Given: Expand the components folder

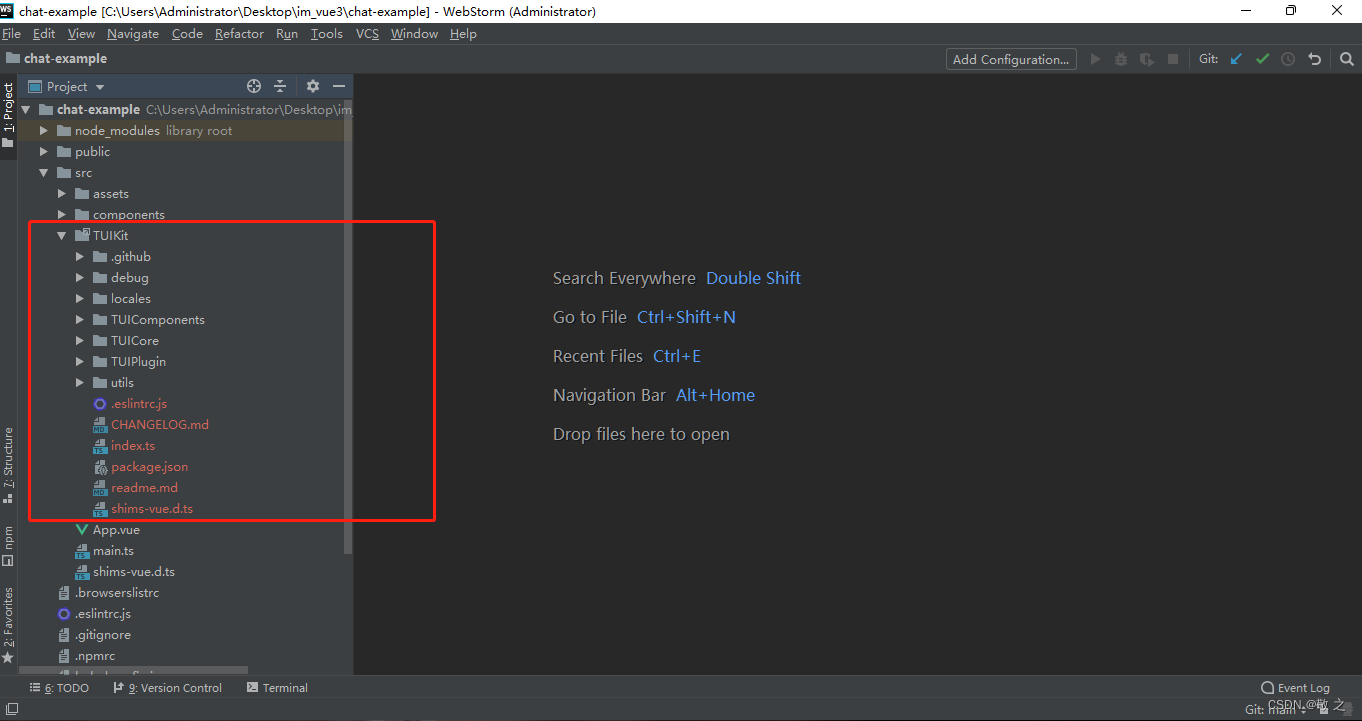Looking at the screenshot, I should point(61,215).
